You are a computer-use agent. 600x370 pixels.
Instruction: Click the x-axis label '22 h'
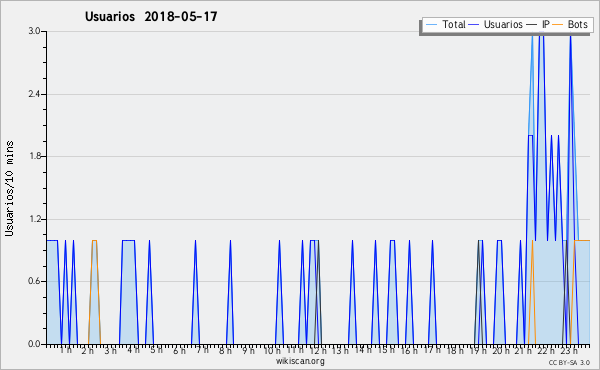(x=546, y=350)
